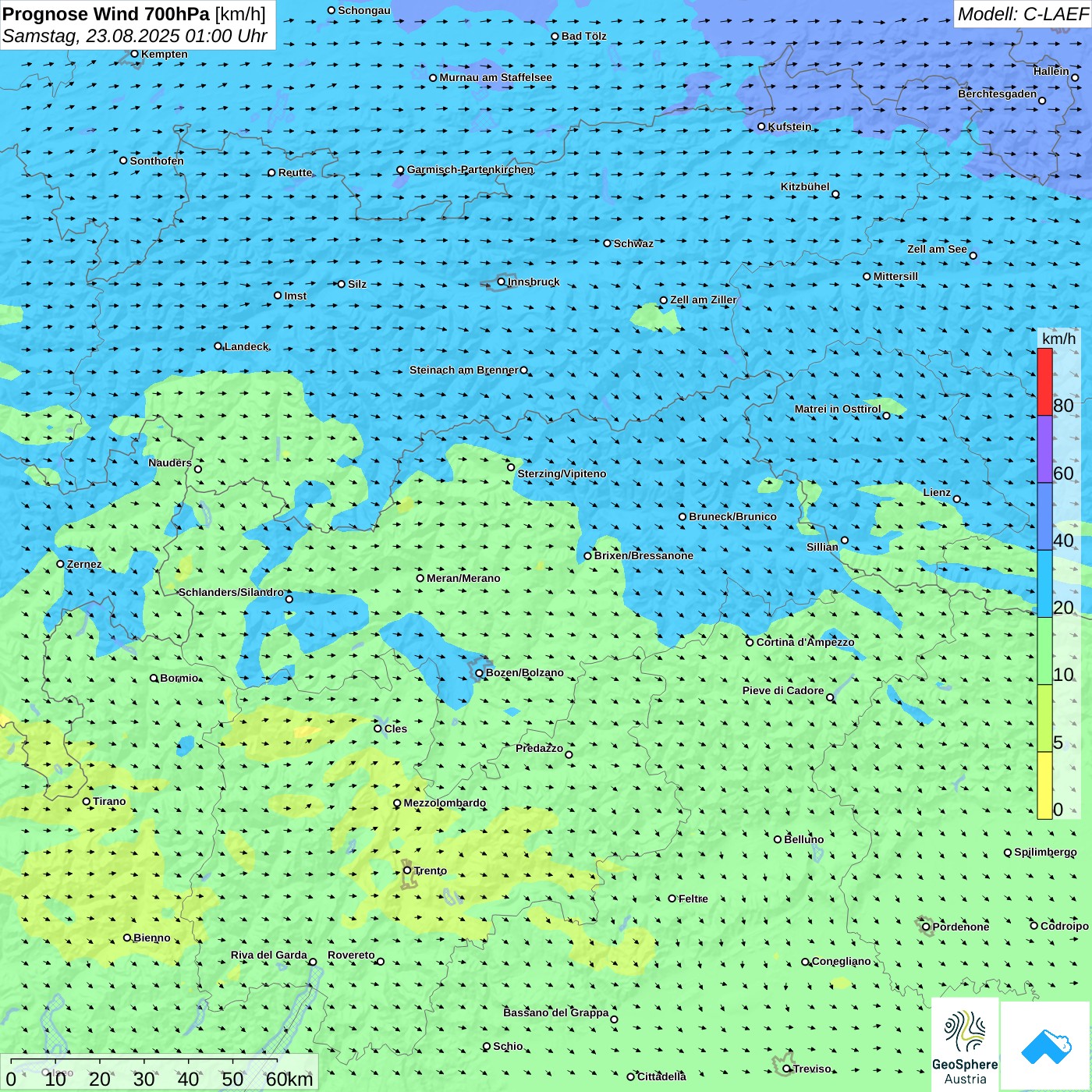The image size is (1092, 1092).
Task: Click the 'Murnau am Staffelsee' label
Action: click(495, 77)
